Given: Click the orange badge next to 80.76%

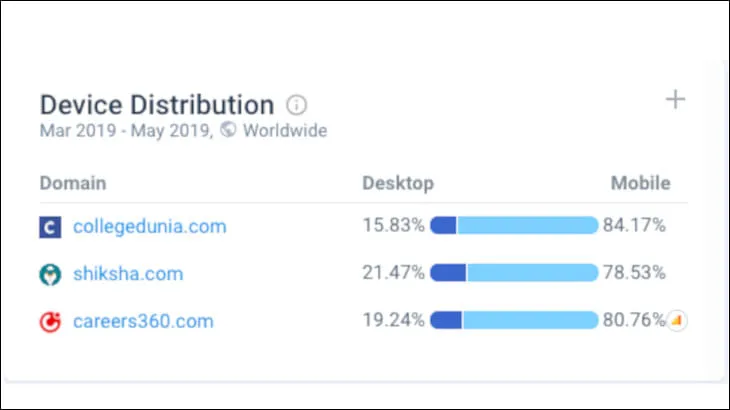Looking at the screenshot, I should pos(678,321).
